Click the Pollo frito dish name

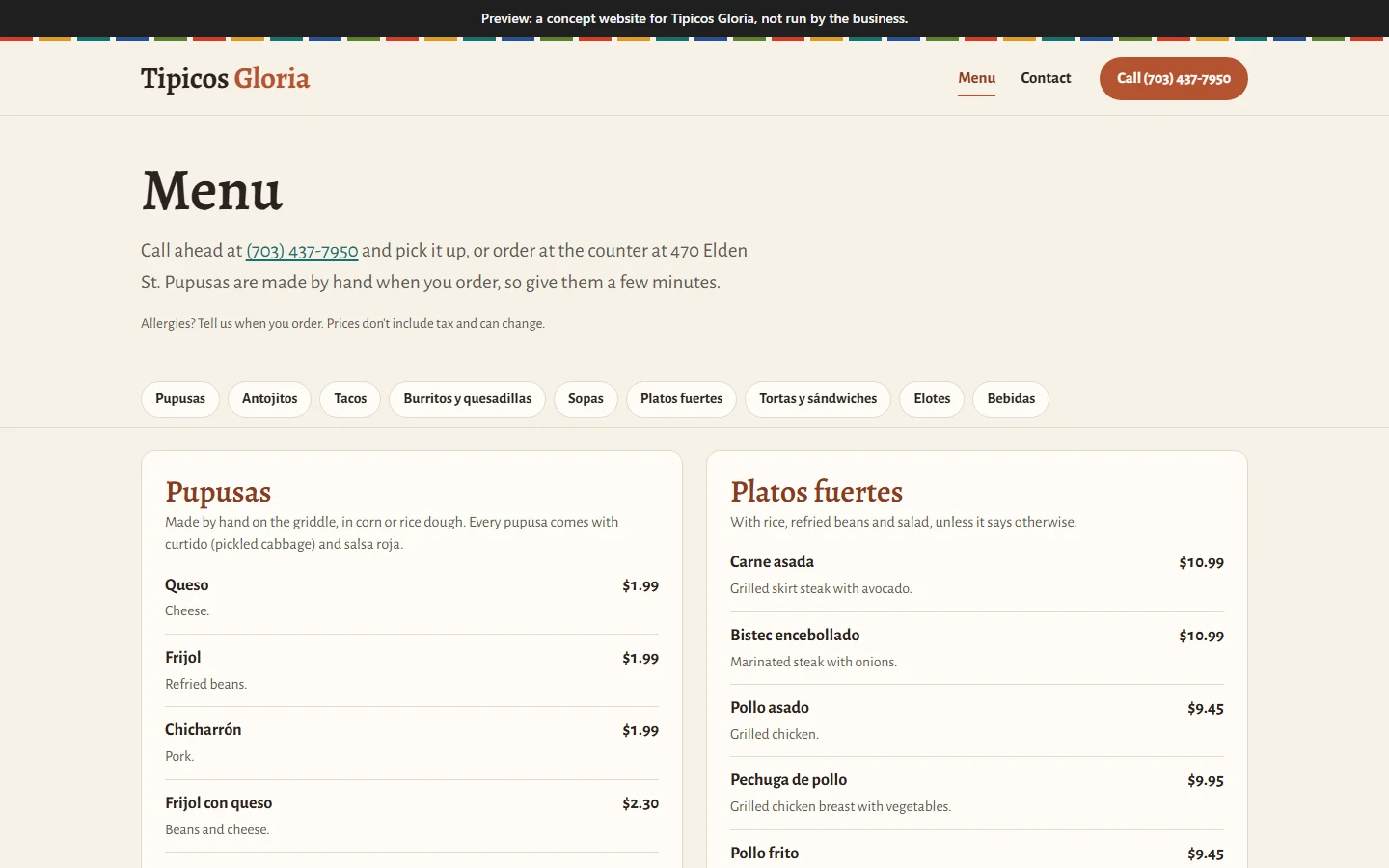[x=764, y=854]
